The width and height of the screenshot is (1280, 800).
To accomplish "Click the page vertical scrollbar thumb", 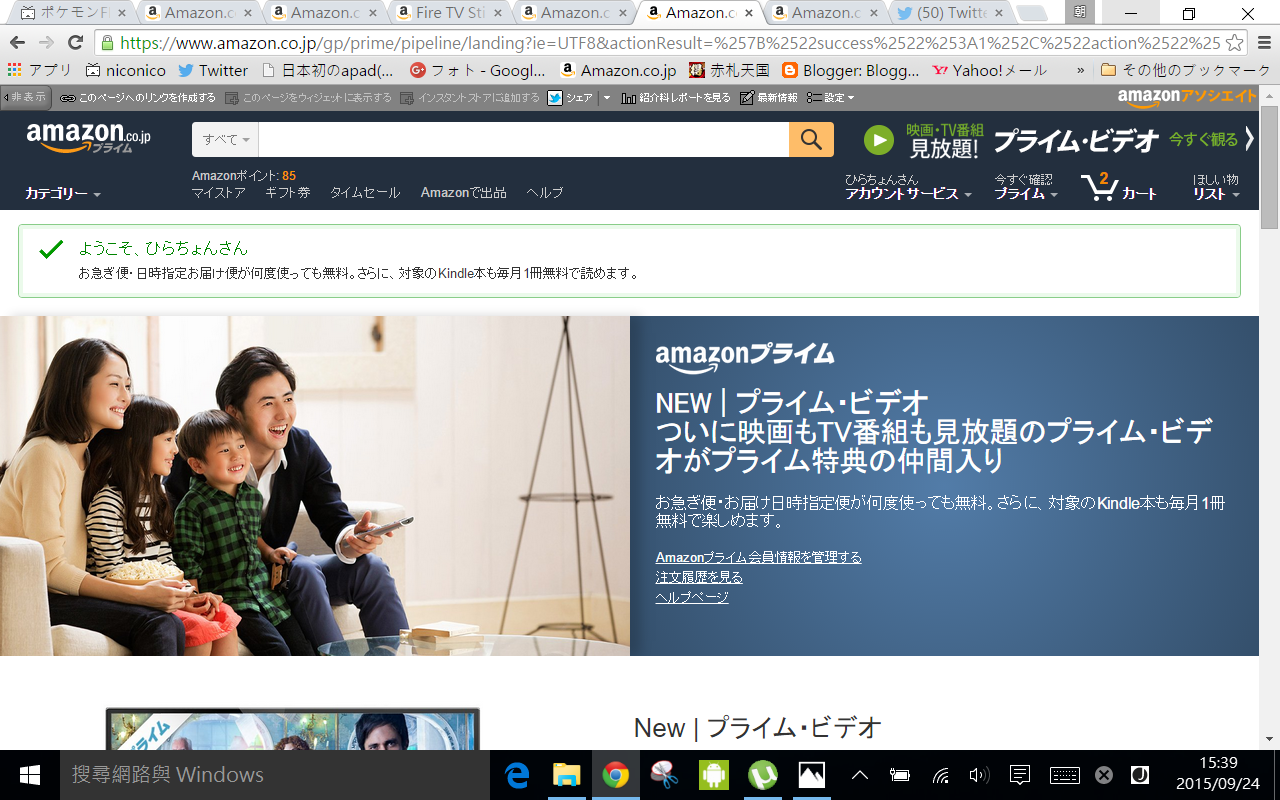I will [1270, 169].
